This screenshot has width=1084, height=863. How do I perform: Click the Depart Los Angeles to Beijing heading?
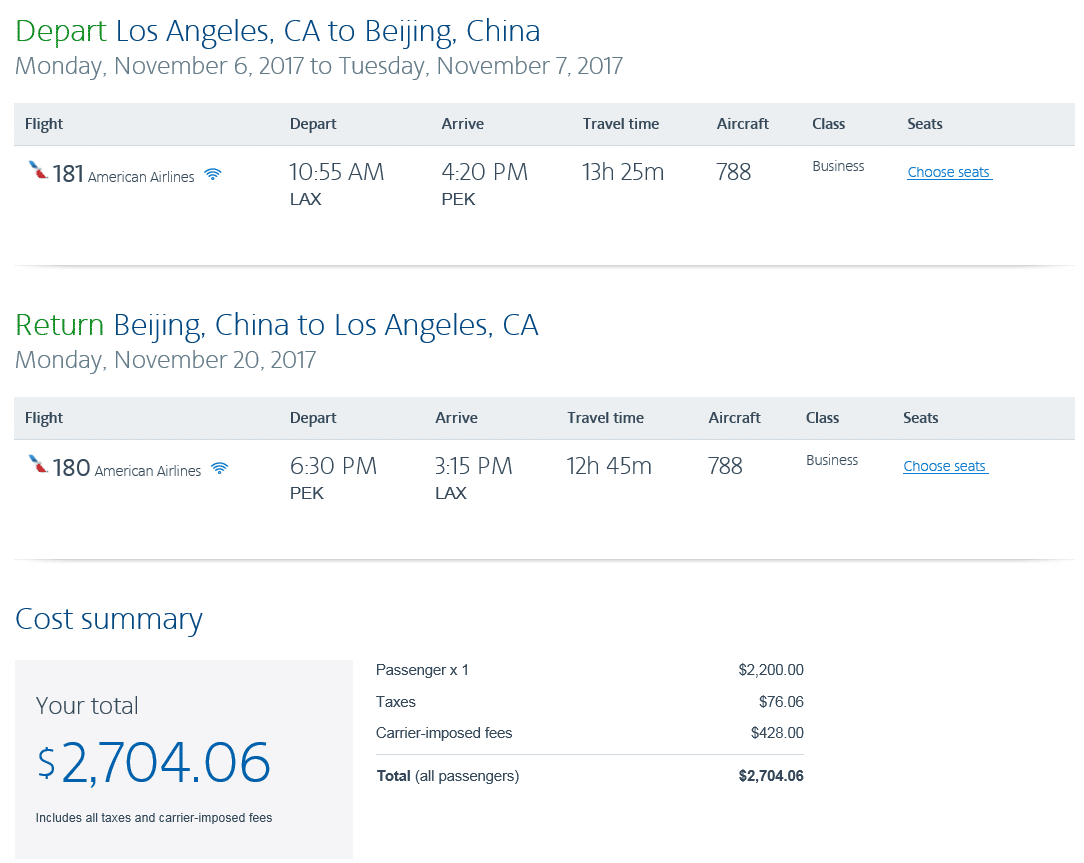[x=278, y=31]
